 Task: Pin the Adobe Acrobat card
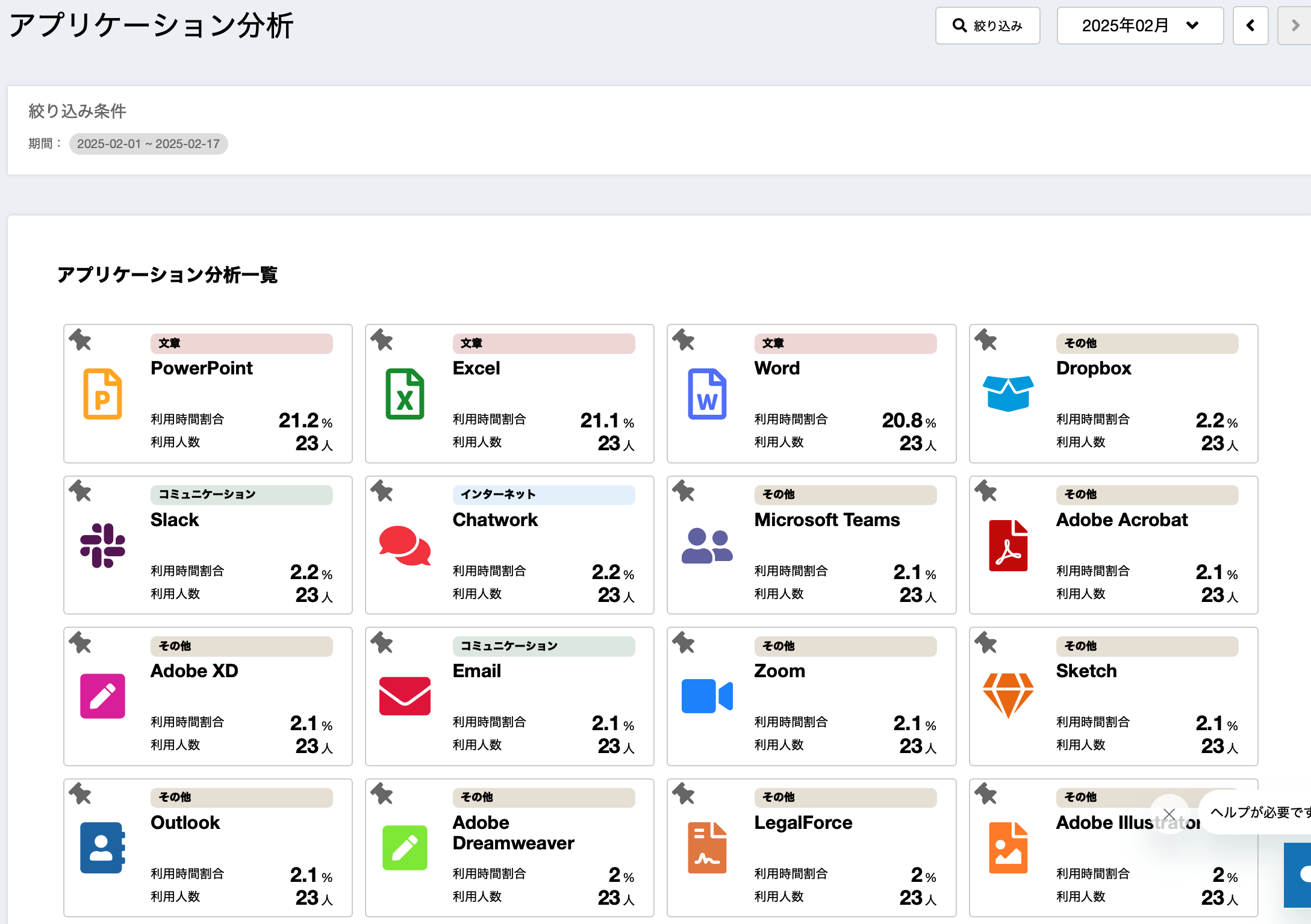tap(985, 491)
